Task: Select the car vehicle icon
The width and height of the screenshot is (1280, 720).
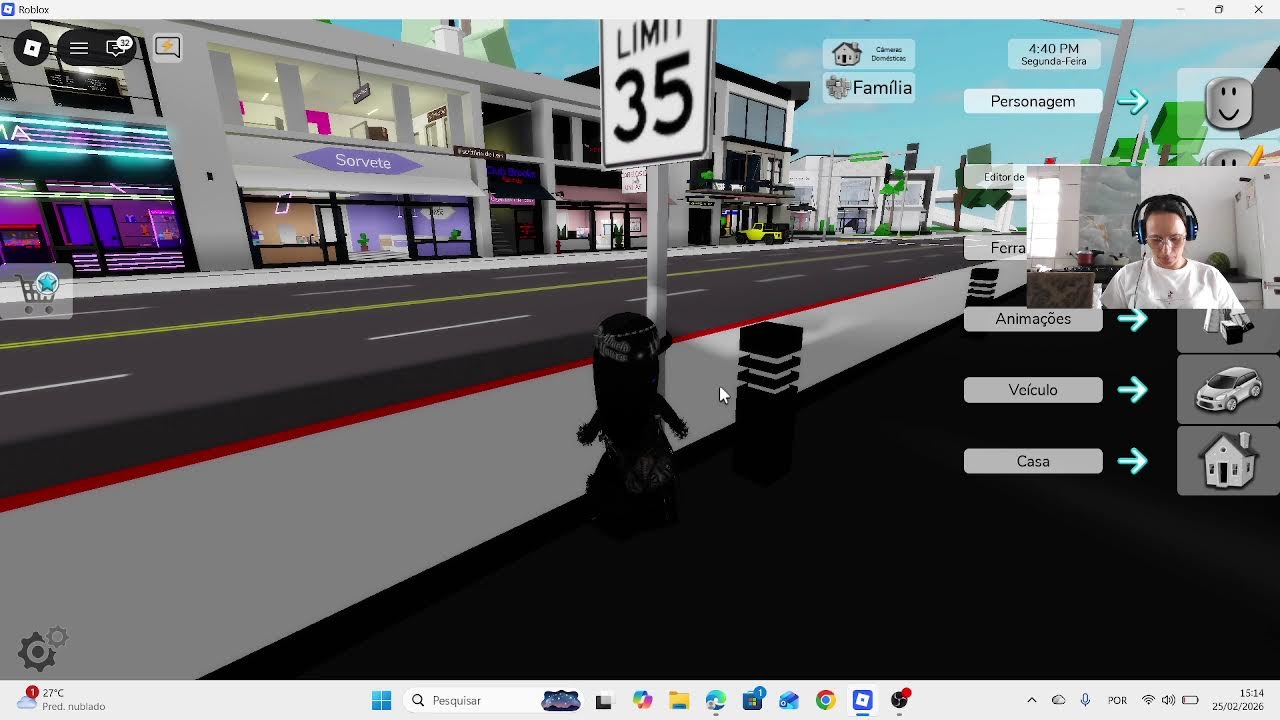Action: (x=1229, y=389)
